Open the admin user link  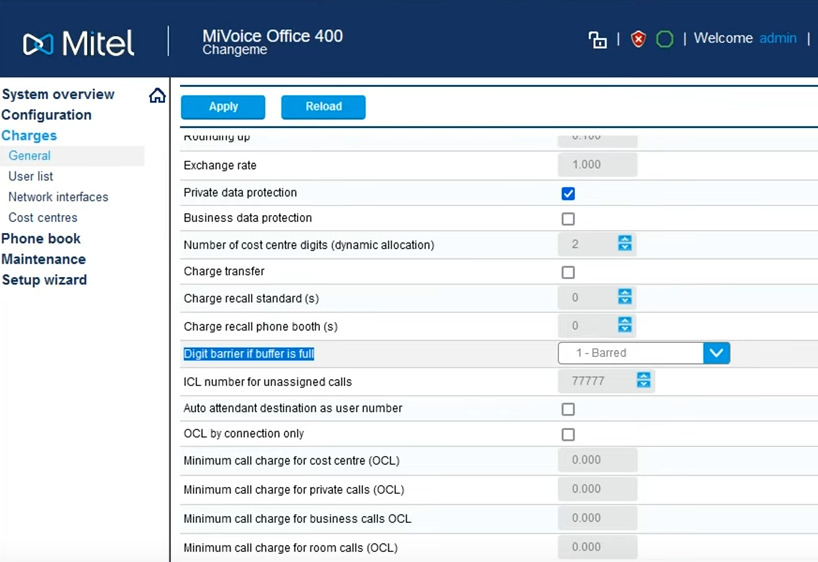click(x=778, y=39)
